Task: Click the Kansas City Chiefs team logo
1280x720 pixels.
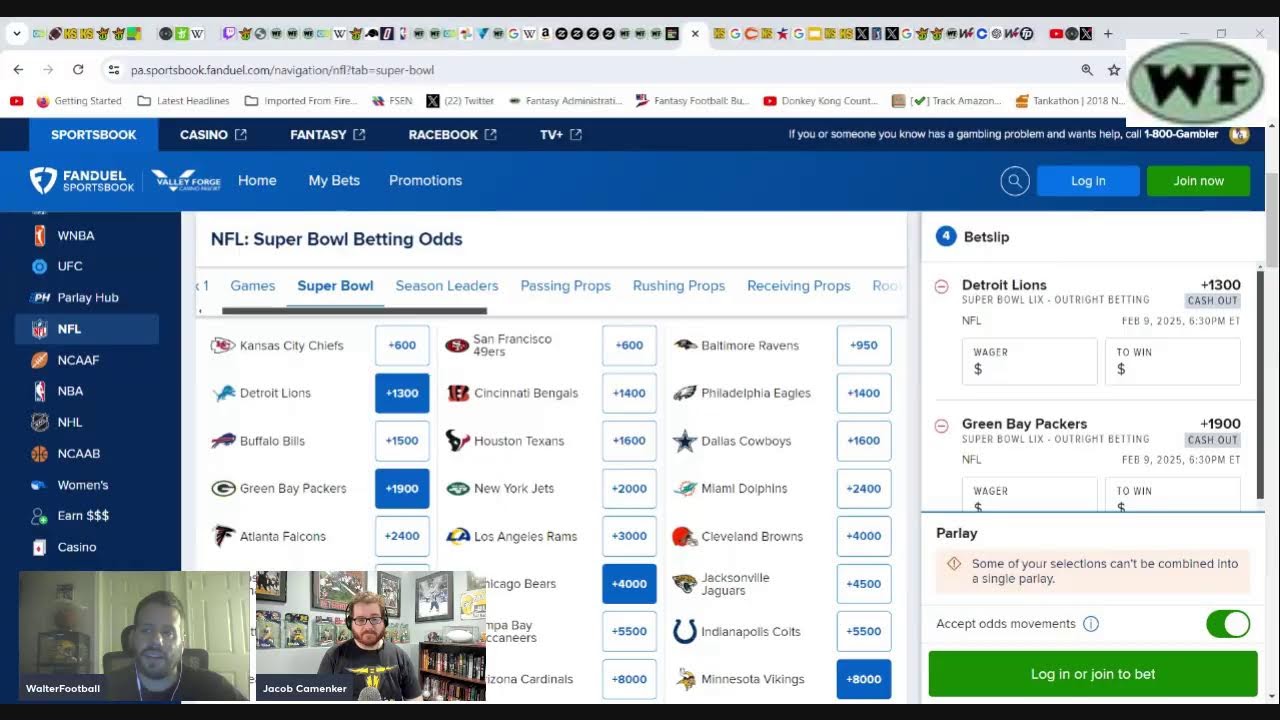Action: coord(223,346)
